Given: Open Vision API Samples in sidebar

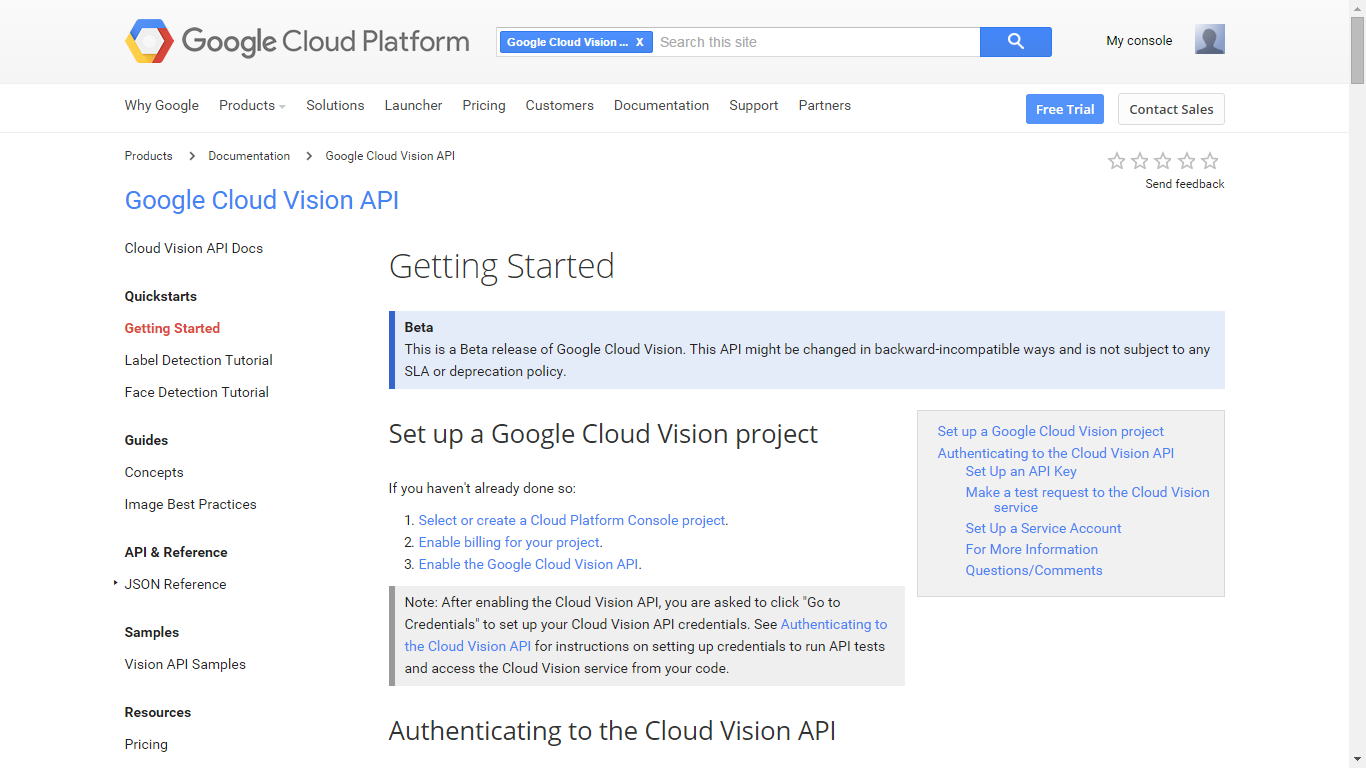Looking at the screenshot, I should (x=185, y=664).
